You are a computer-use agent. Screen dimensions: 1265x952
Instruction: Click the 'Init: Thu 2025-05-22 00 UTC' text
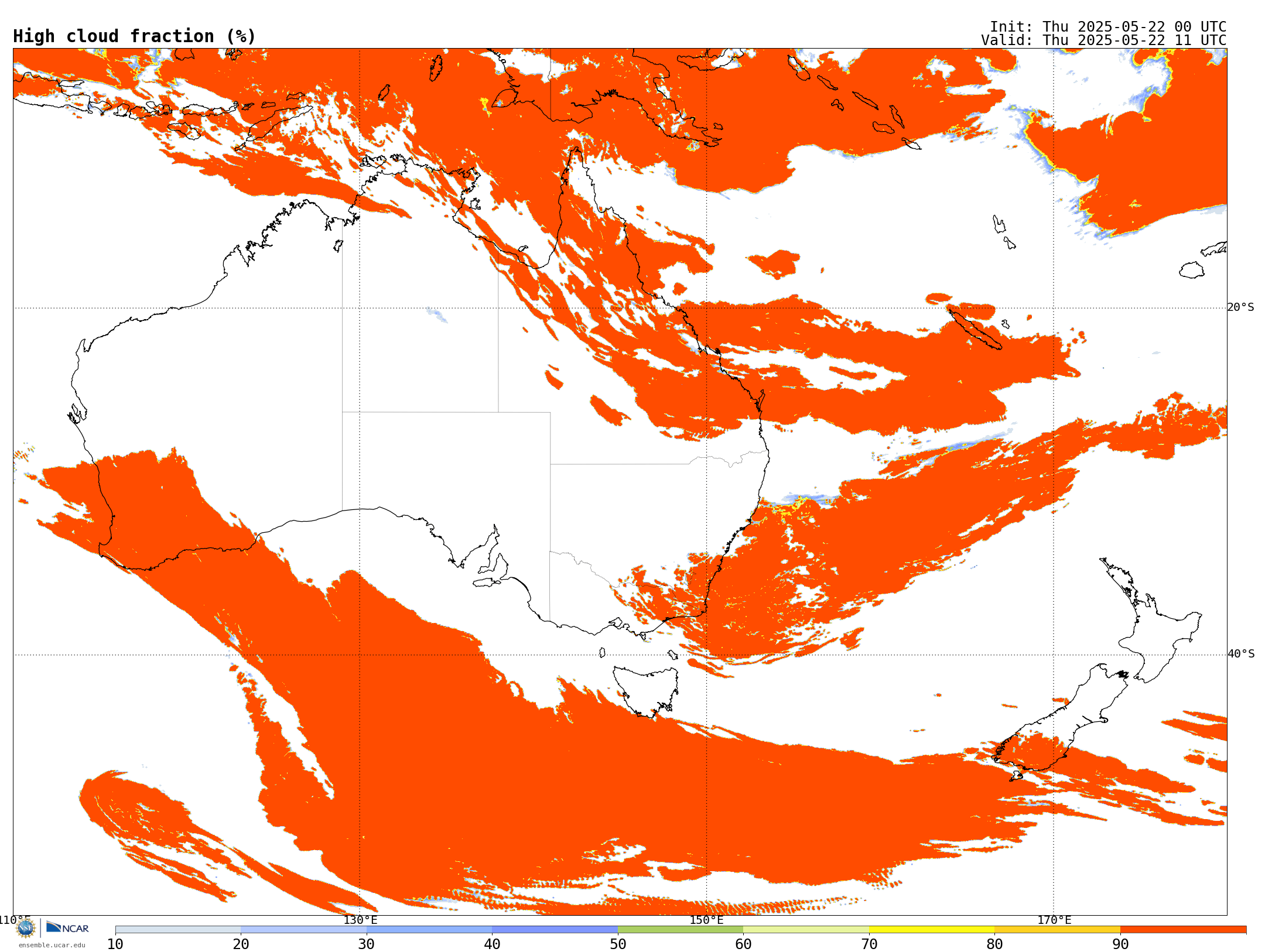point(1108,27)
